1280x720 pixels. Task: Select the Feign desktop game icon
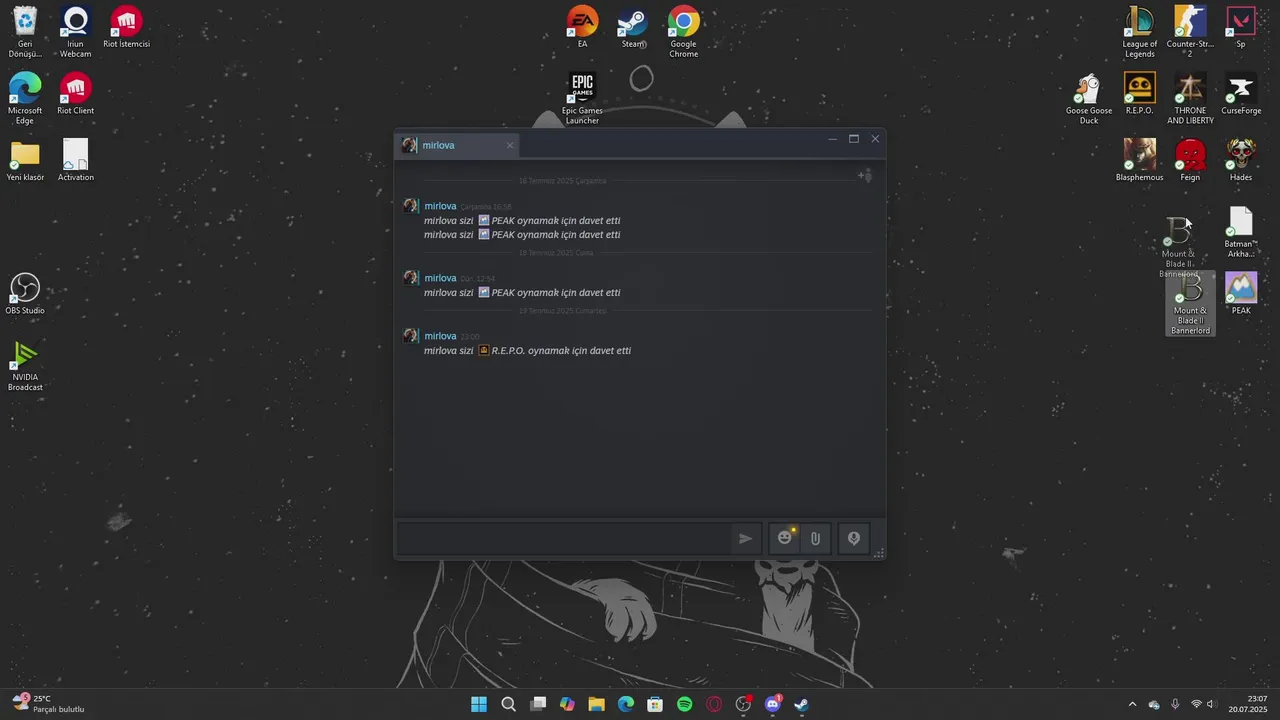tap(1190, 160)
